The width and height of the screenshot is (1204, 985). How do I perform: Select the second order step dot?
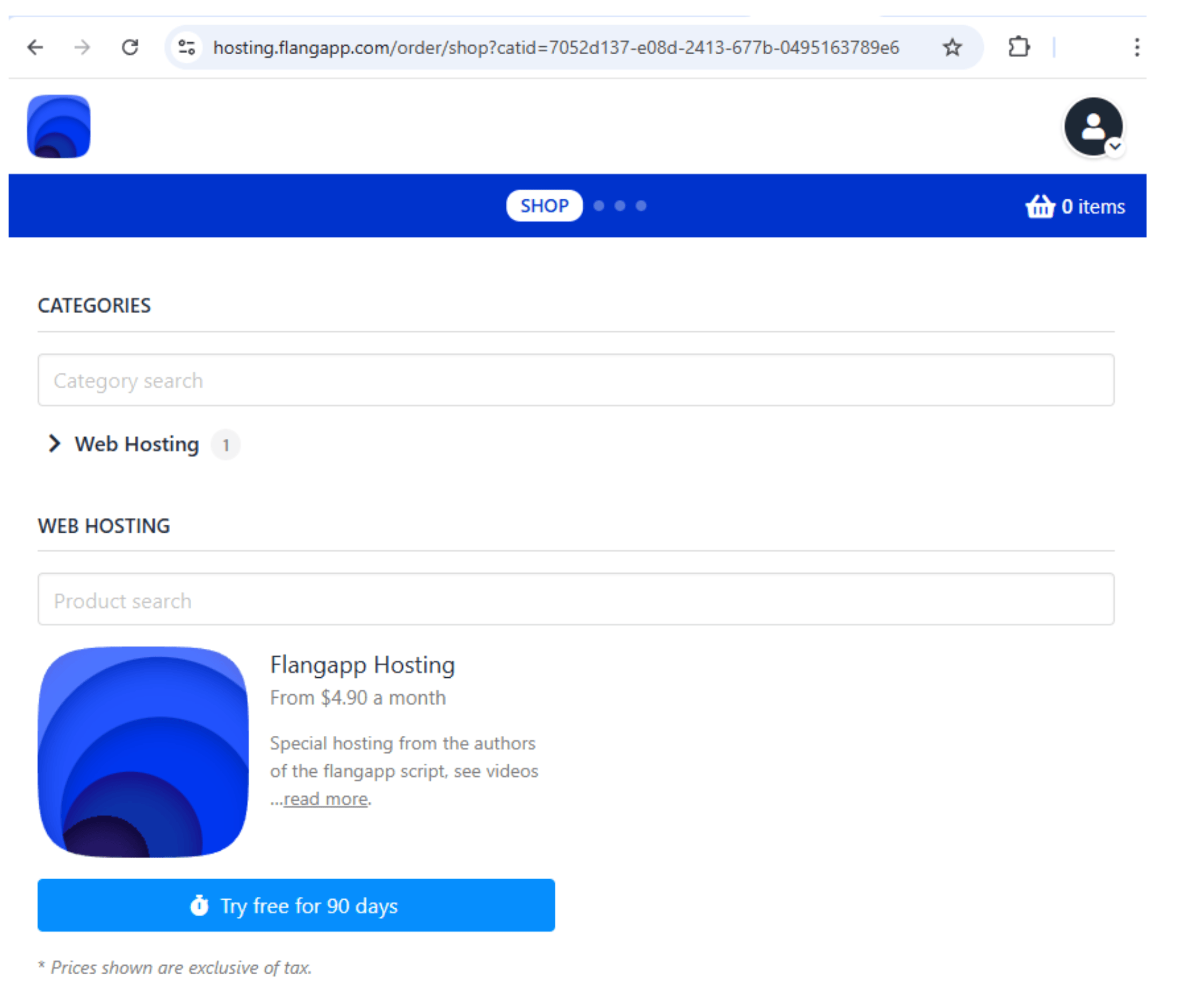(599, 206)
